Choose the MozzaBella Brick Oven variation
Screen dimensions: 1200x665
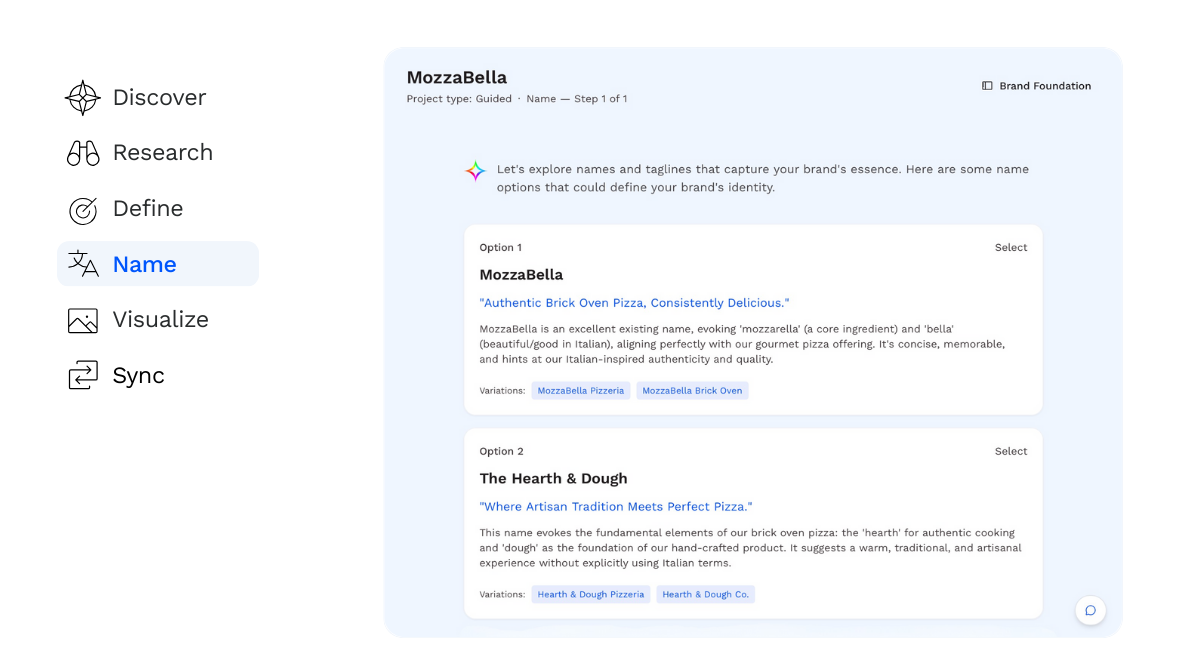coord(692,391)
